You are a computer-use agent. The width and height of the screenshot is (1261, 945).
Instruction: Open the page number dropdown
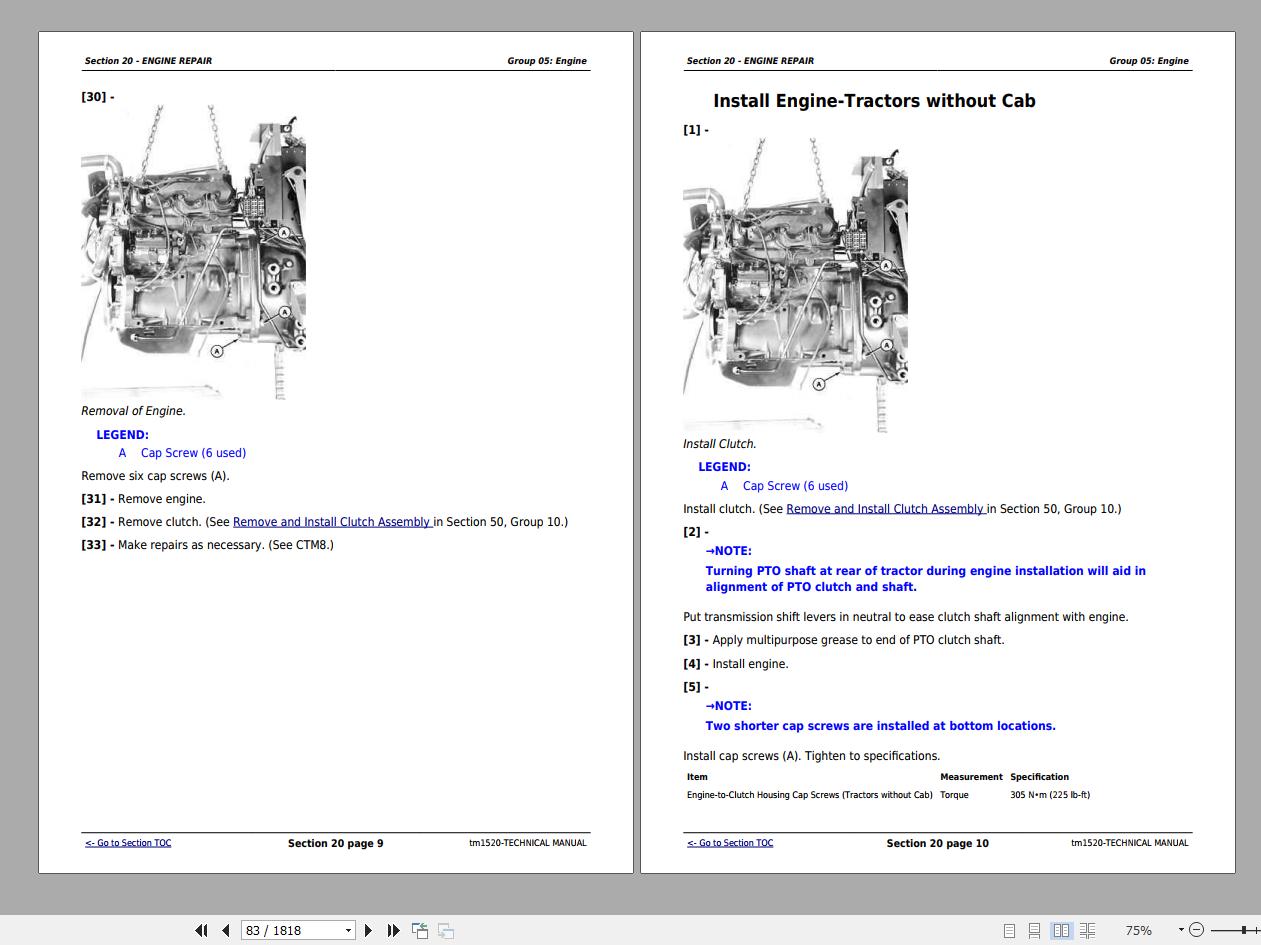[x=348, y=930]
